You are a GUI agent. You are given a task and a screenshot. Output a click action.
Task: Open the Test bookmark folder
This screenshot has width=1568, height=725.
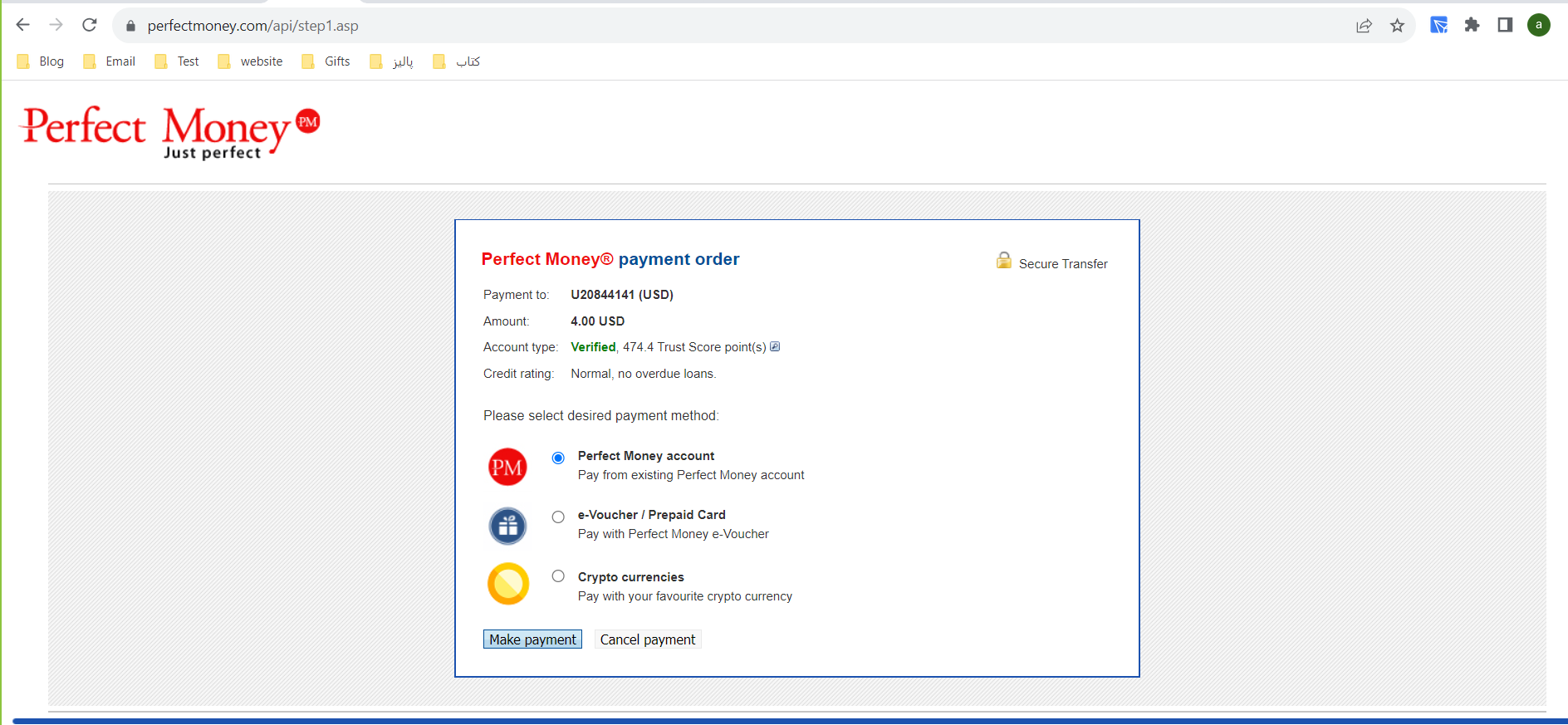pyautogui.click(x=177, y=61)
